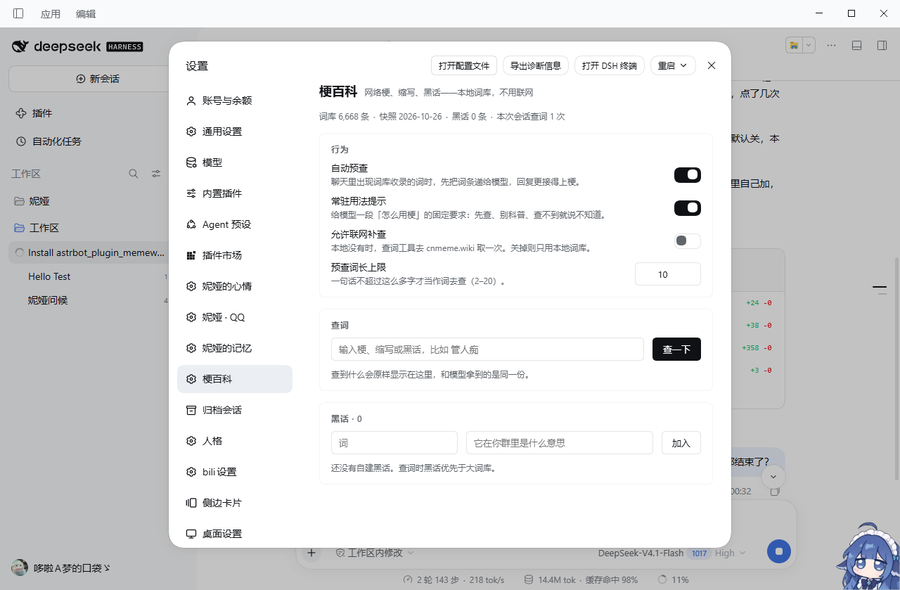Open the three-dot more options menu

click(831, 45)
